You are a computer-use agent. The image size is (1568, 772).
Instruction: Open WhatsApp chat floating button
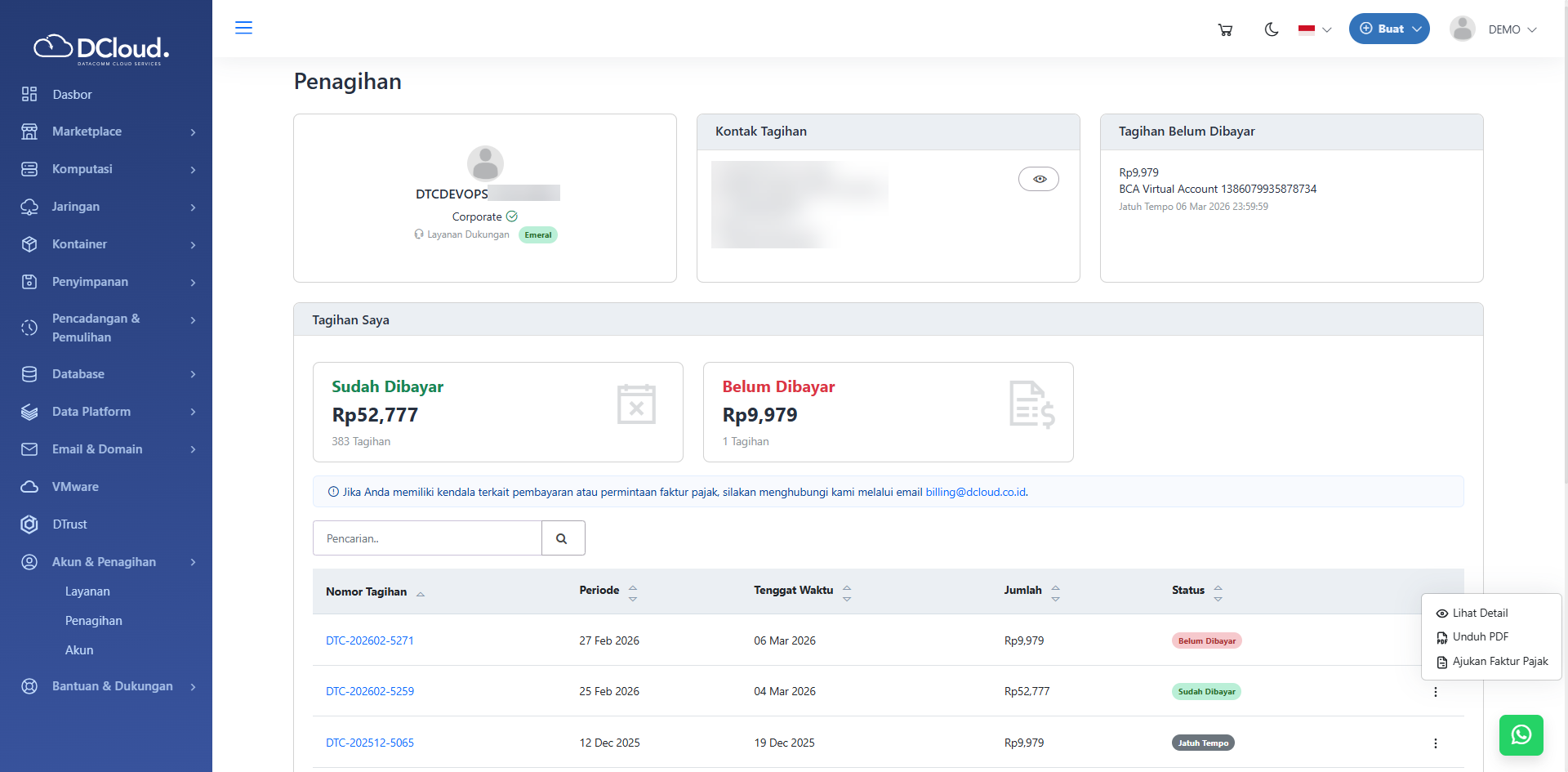point(1521,734)
